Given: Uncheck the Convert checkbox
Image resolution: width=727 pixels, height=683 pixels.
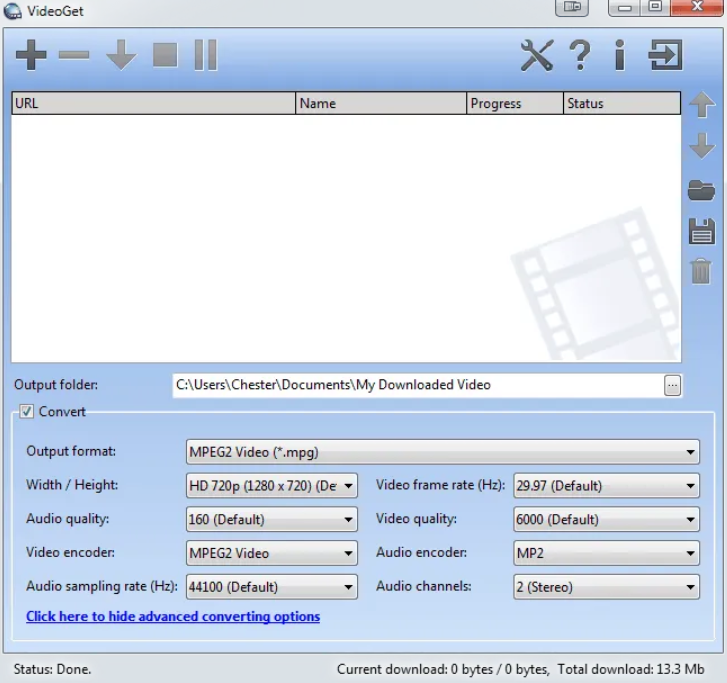Looking at the screenshot, I should pos(26,411).
